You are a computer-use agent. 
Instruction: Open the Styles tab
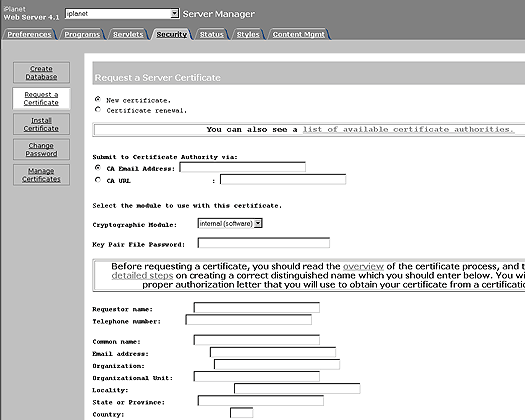click(248, 34)
